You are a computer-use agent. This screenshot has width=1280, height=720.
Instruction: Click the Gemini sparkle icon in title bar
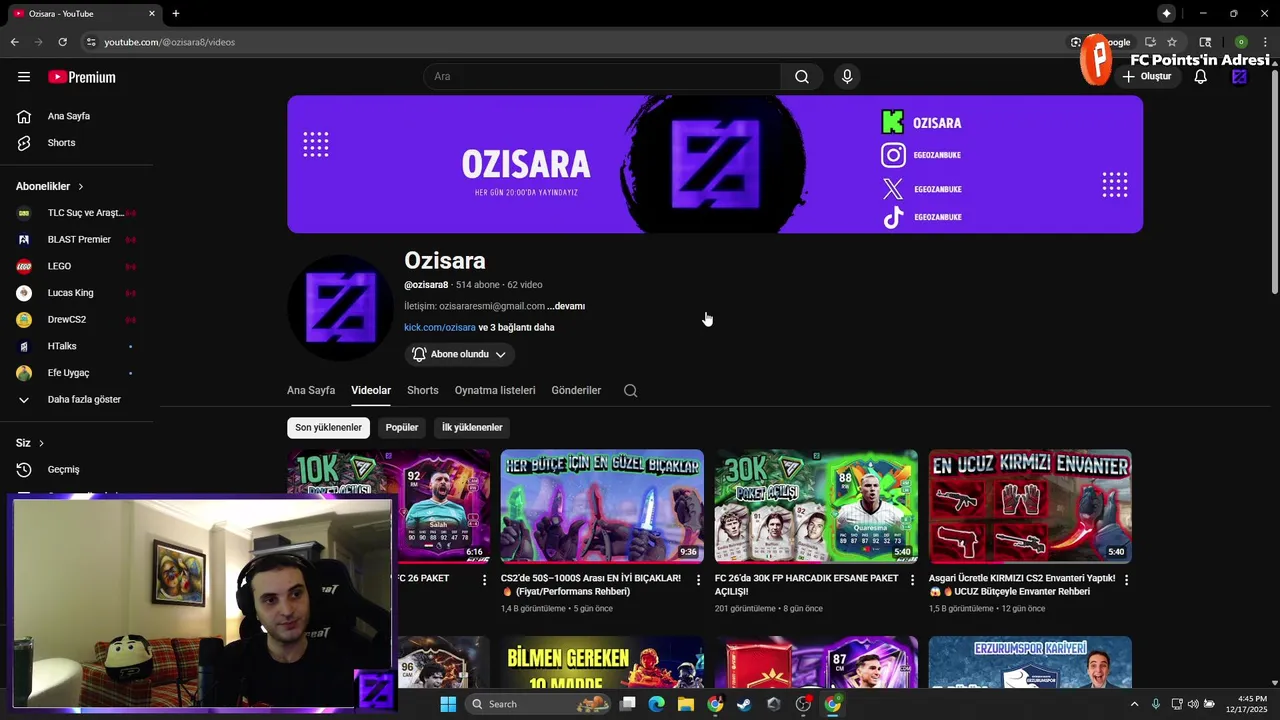[1166, 13]
